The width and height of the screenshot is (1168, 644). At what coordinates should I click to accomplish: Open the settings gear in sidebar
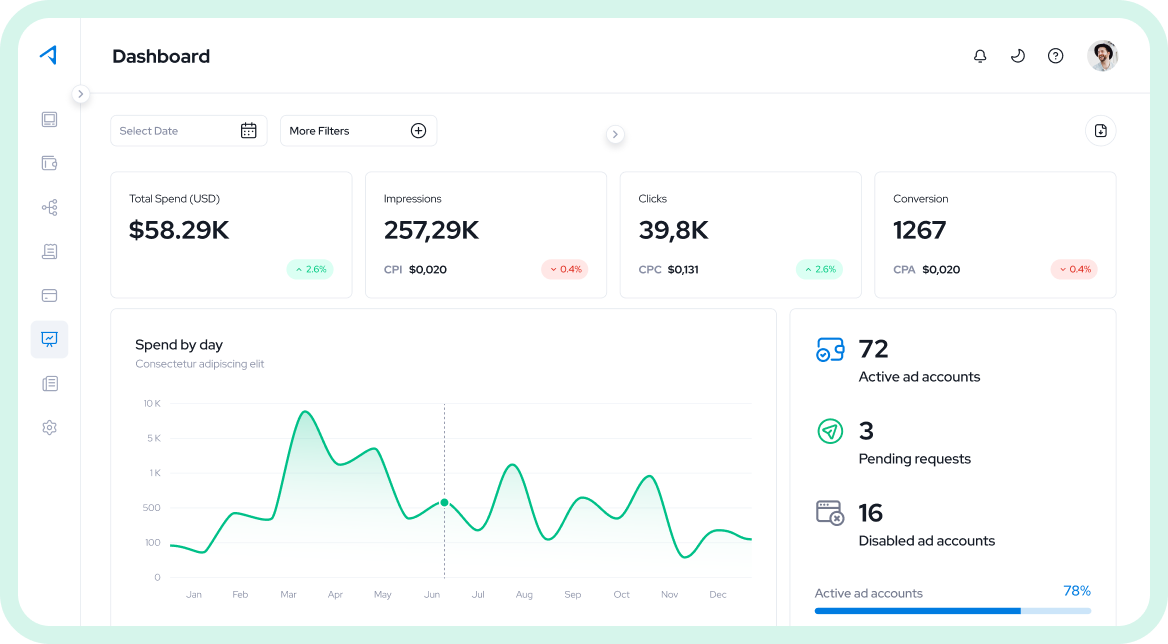tap(49, 427)
